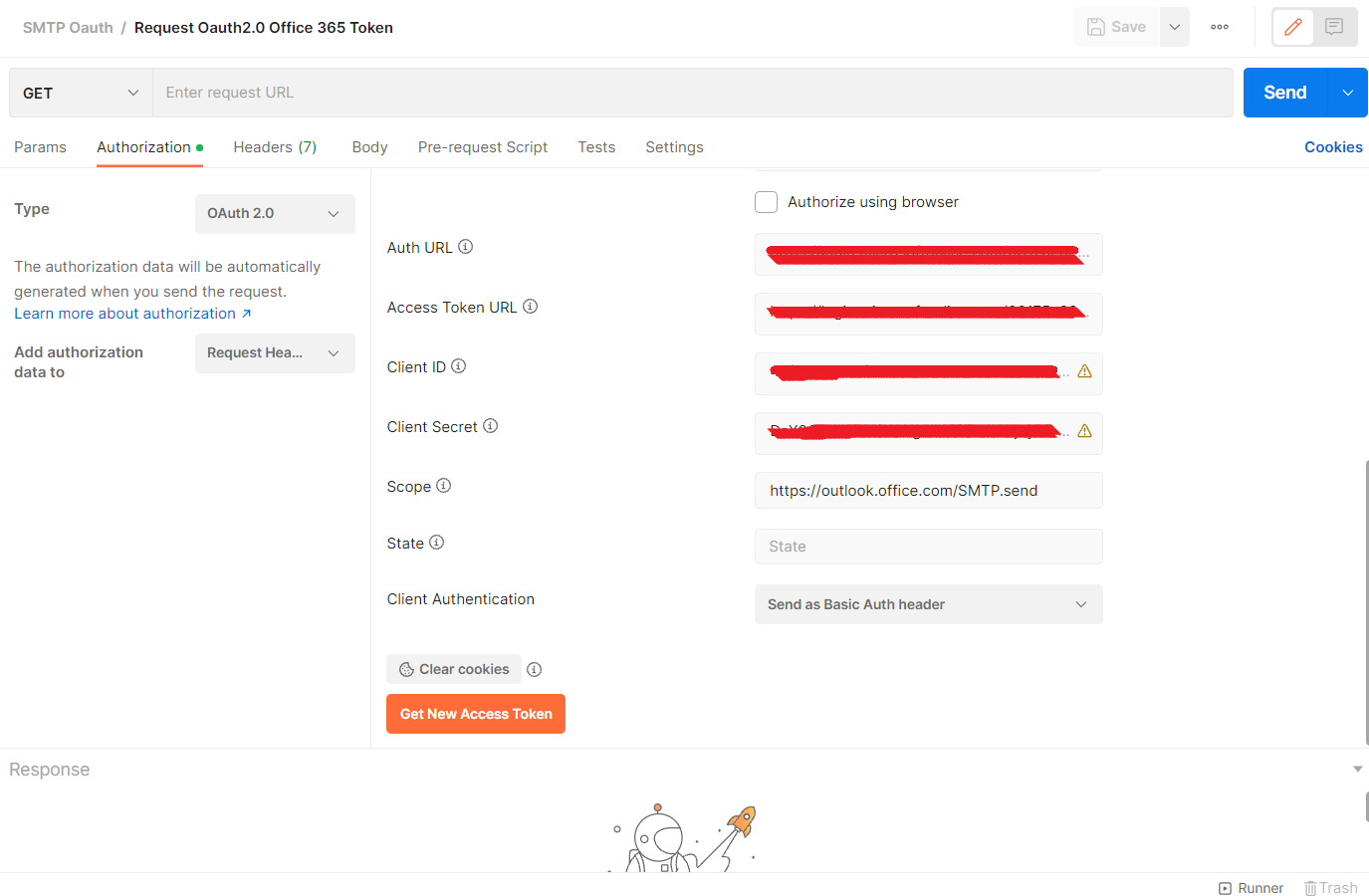Enable Authorize using browser checkbox
This screenshot has width=1369, height=896.
click(x=766, y=202)
